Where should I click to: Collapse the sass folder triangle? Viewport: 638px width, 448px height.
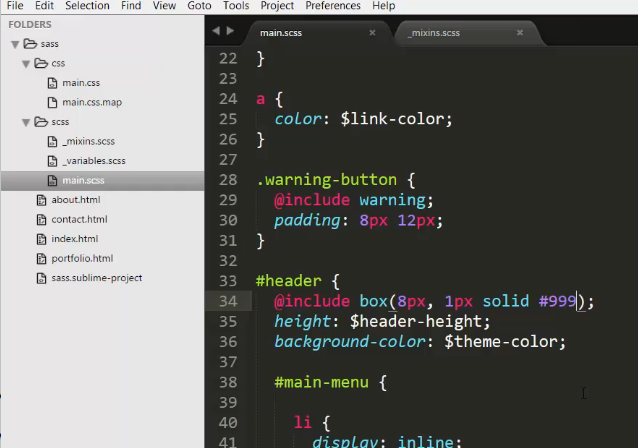tap(15, 44)
